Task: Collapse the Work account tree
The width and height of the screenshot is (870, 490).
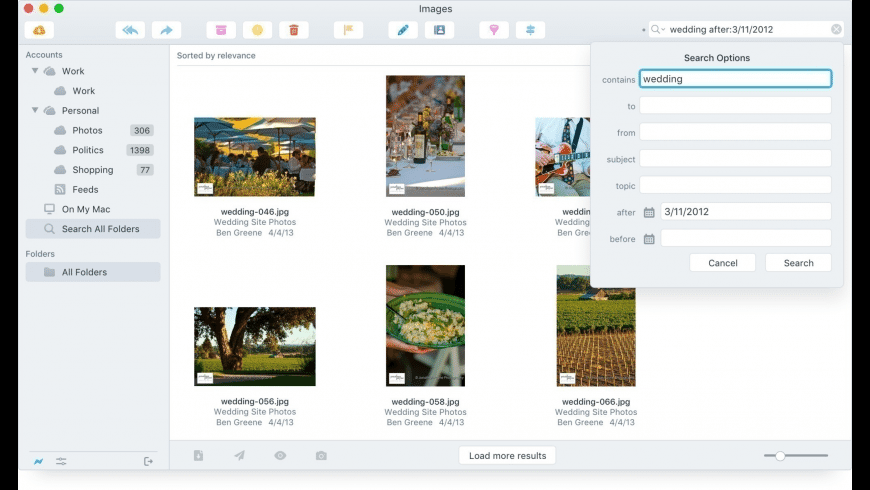Action: point(35,71)
